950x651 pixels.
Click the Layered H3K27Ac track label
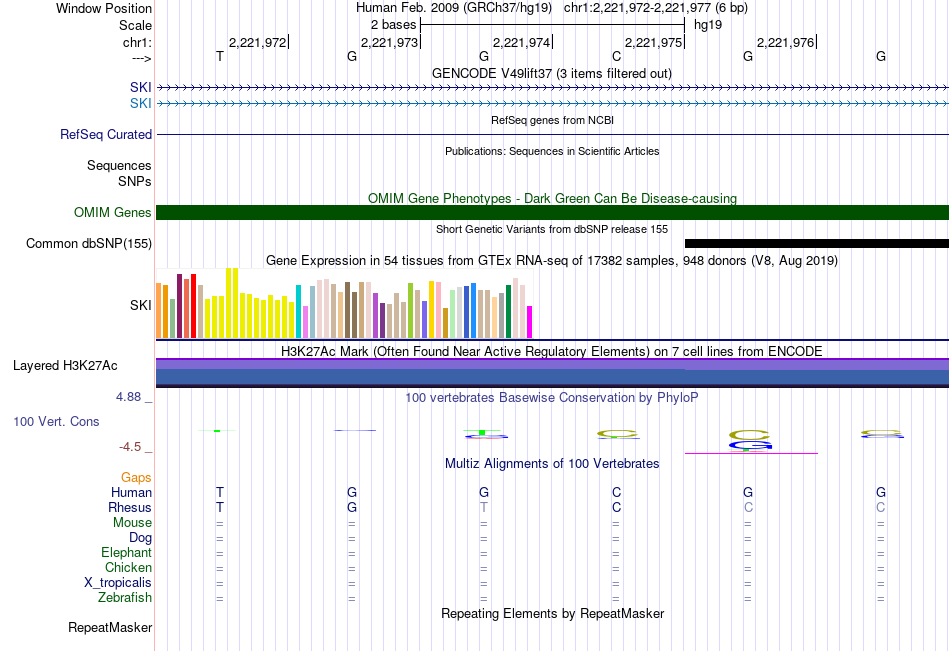click(x=65, y=366)
